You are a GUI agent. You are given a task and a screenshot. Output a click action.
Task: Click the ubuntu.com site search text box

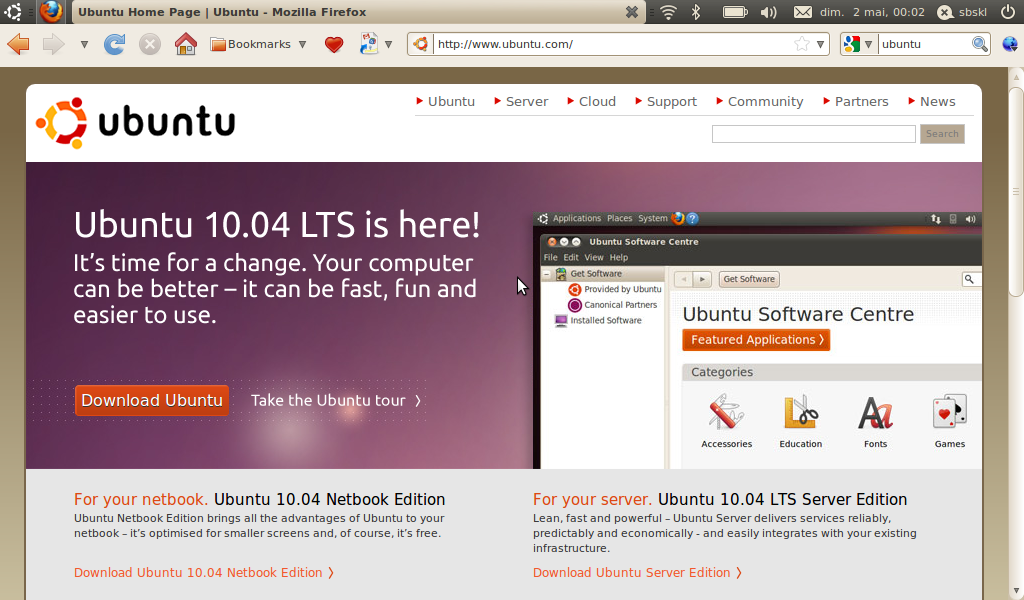(814, 134)
